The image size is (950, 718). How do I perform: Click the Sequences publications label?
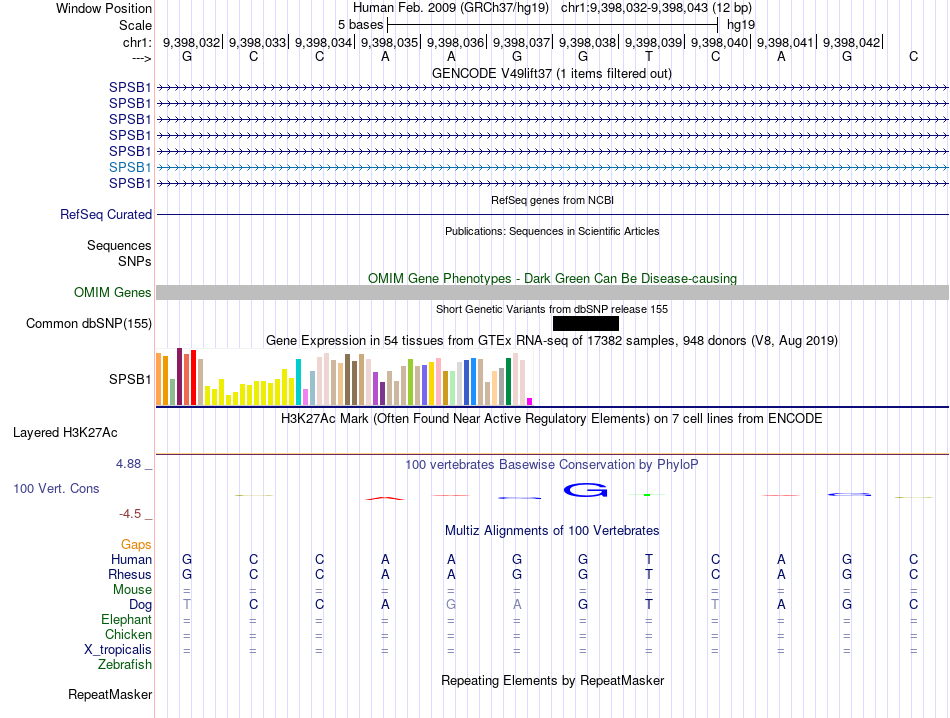(x=119, y=245)
